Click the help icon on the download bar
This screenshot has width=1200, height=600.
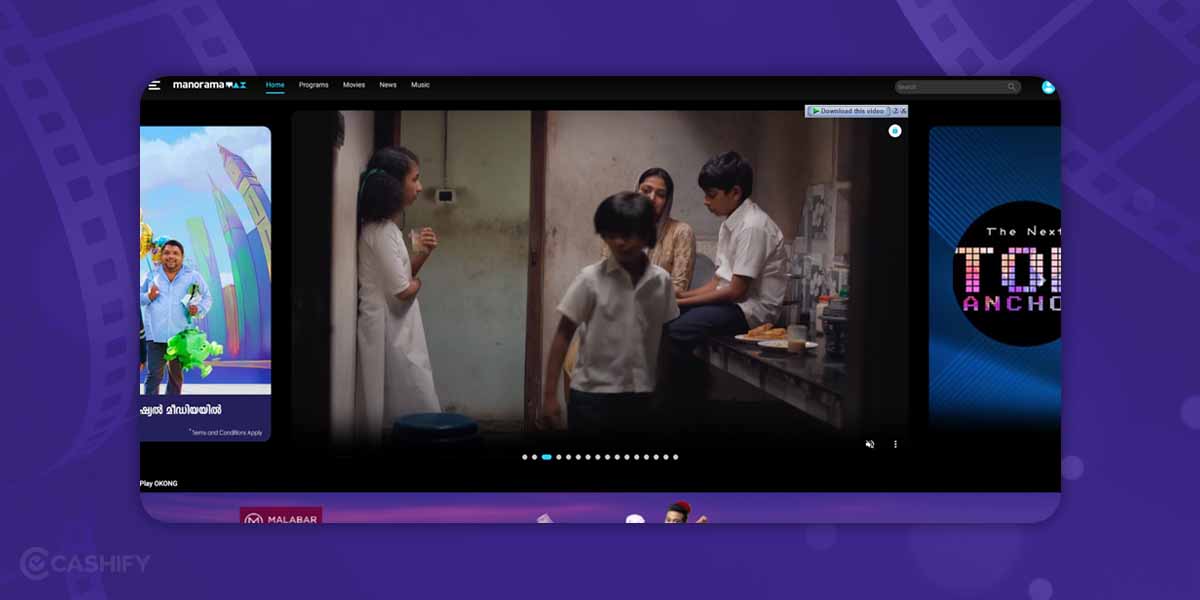coord(896,111)
